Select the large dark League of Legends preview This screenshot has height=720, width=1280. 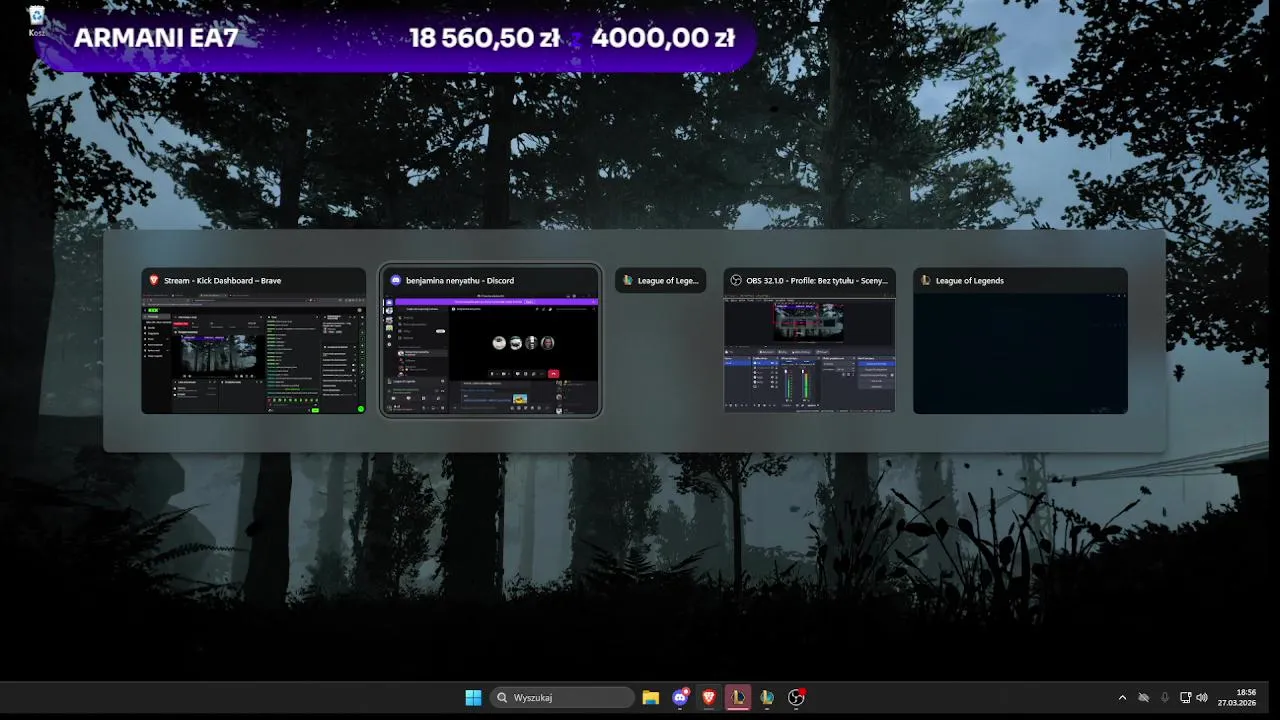pyautogui.click(x=1020, y=341)
